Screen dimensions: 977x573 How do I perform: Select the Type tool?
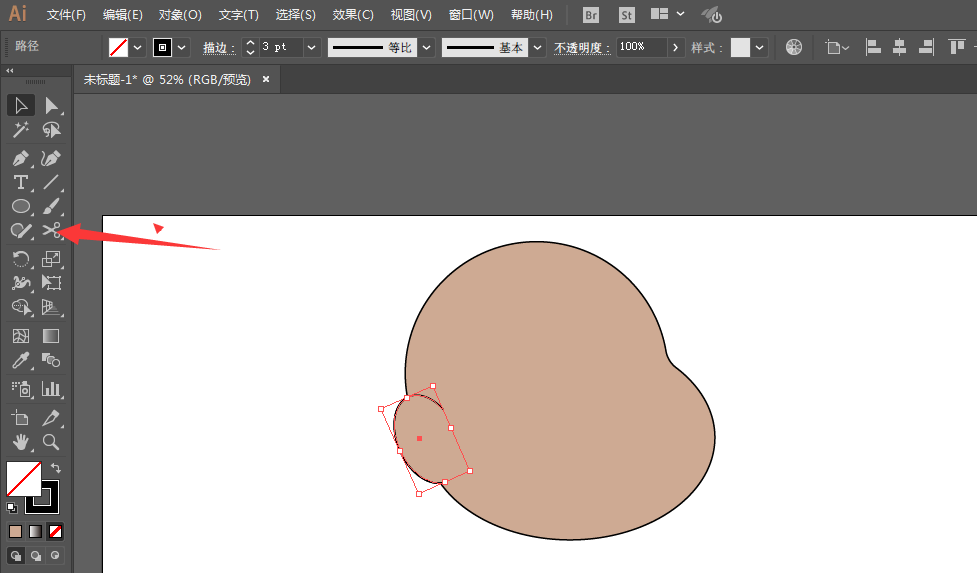[20, 182]
